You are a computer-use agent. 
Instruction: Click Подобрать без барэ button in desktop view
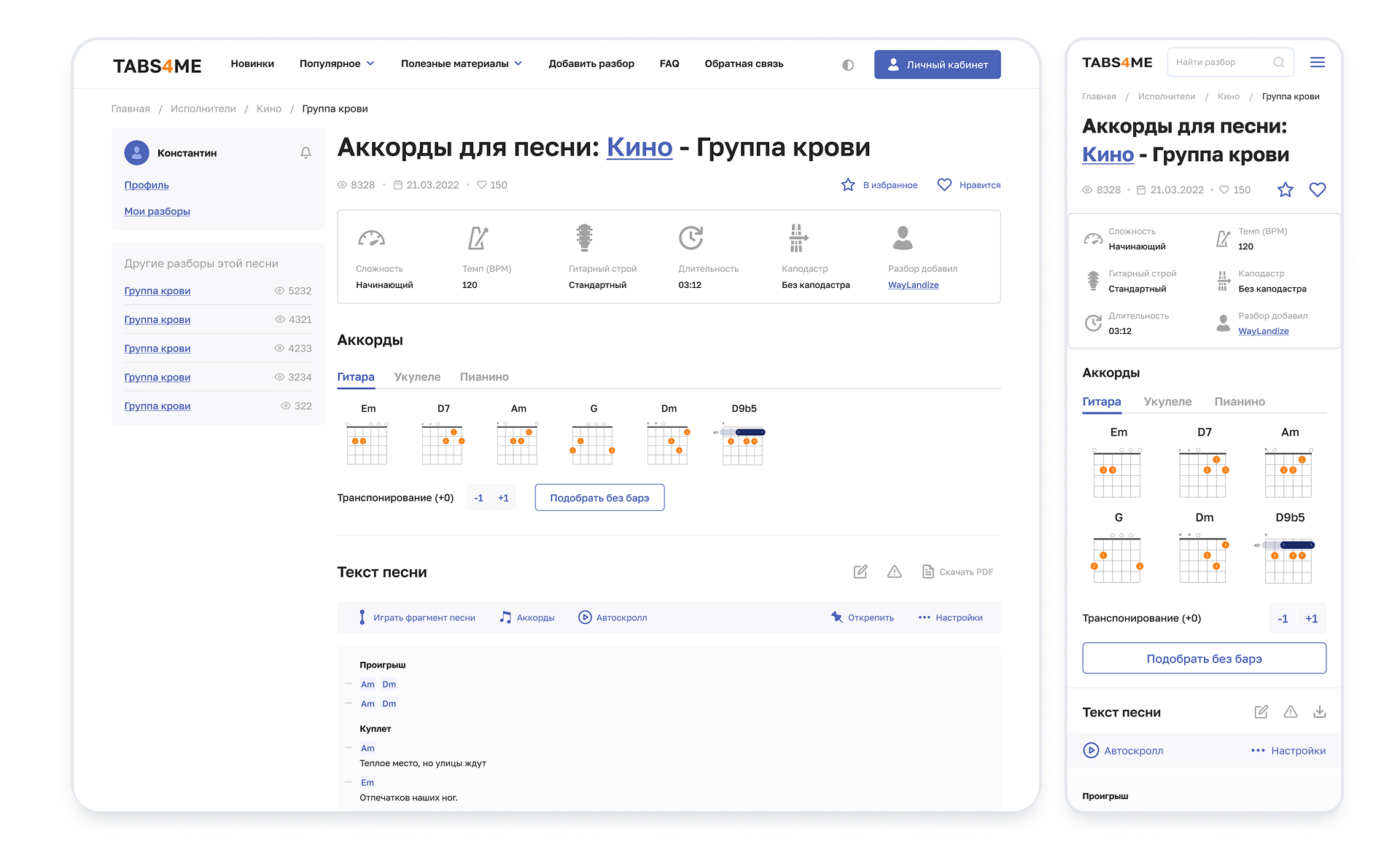click(599, 498)
